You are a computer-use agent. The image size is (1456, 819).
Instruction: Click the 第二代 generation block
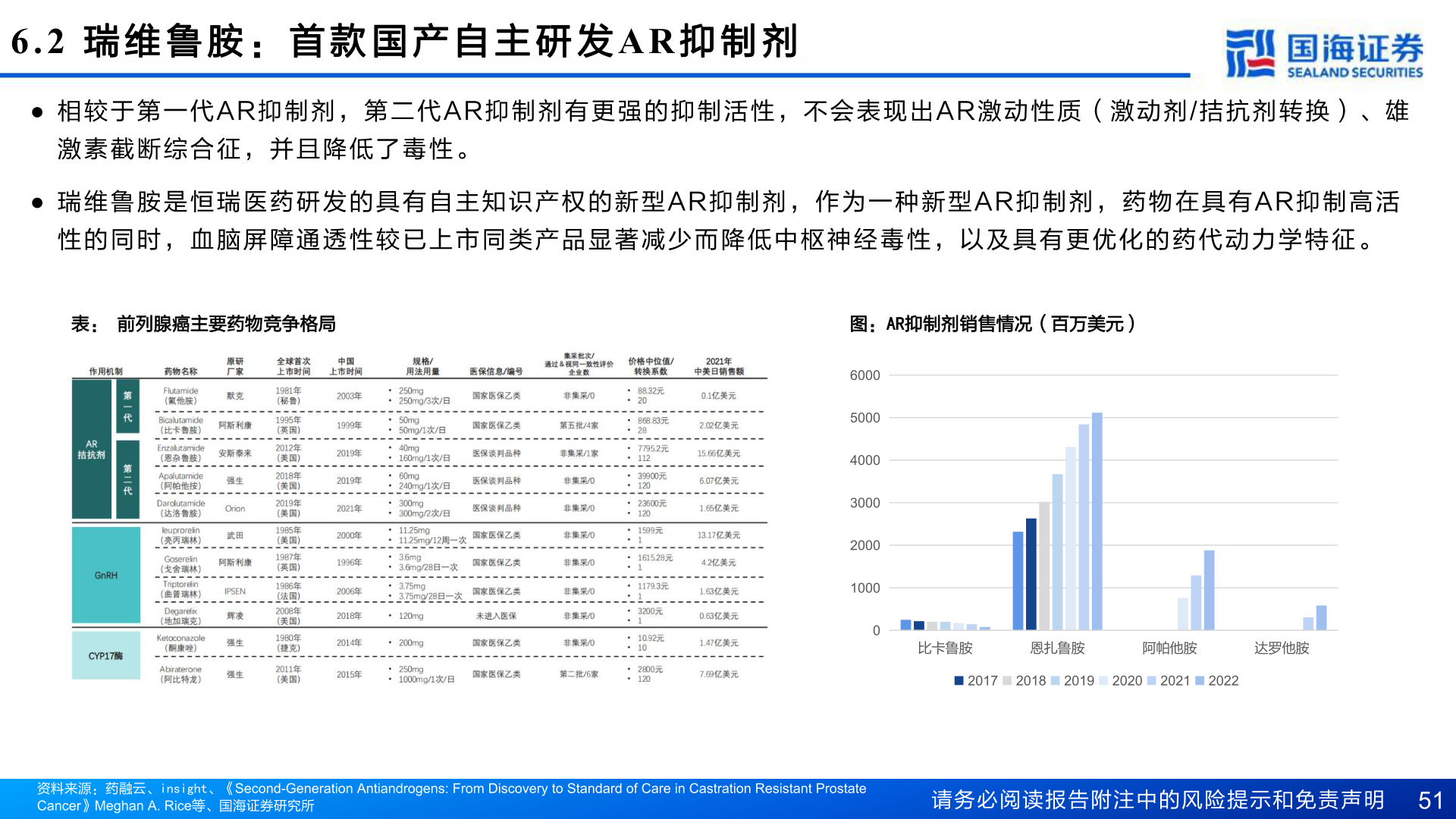pos(127,479)
